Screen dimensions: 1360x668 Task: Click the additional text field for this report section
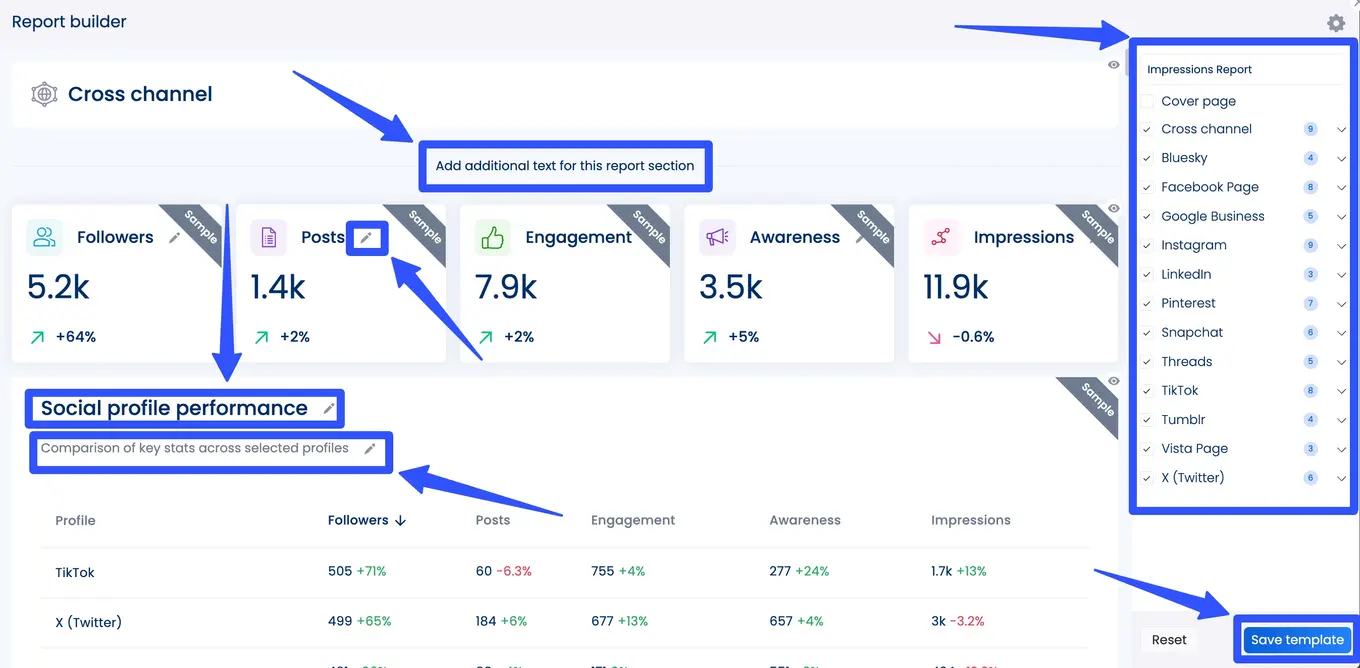point(565,166)
